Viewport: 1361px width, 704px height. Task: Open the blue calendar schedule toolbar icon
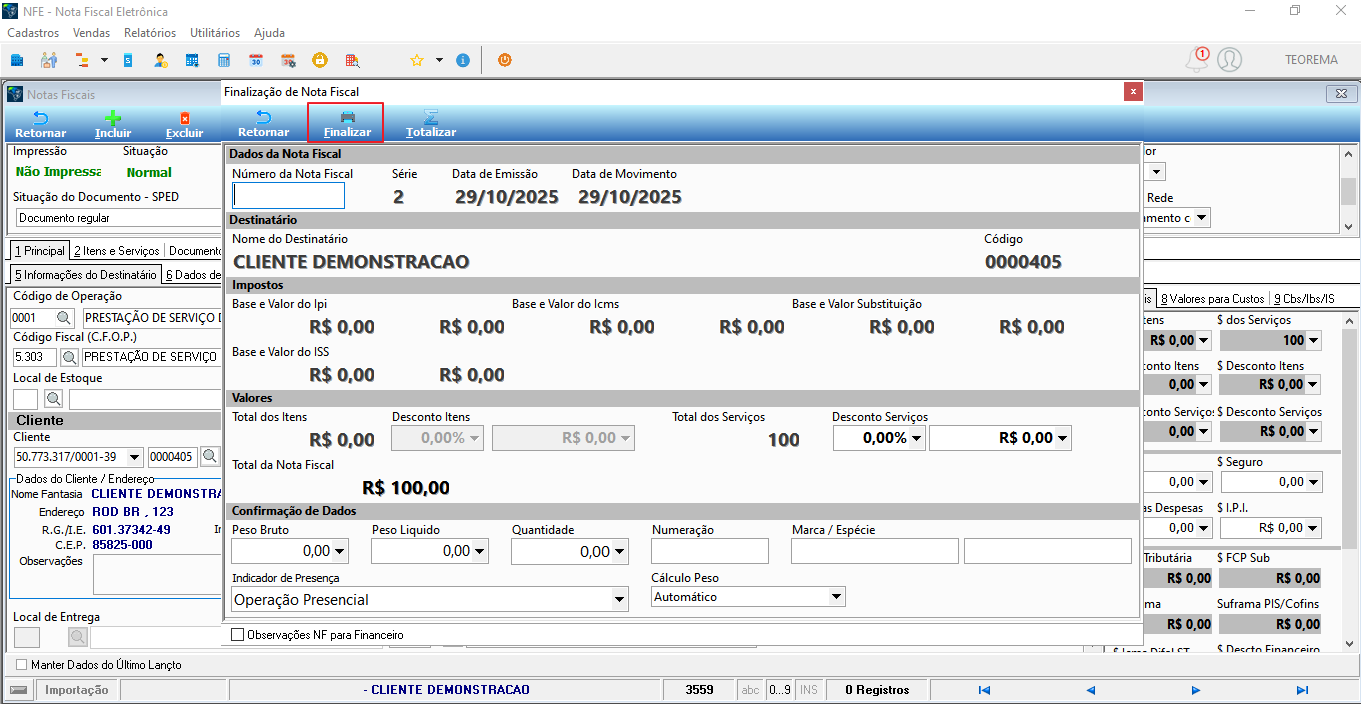coord(192,60)
